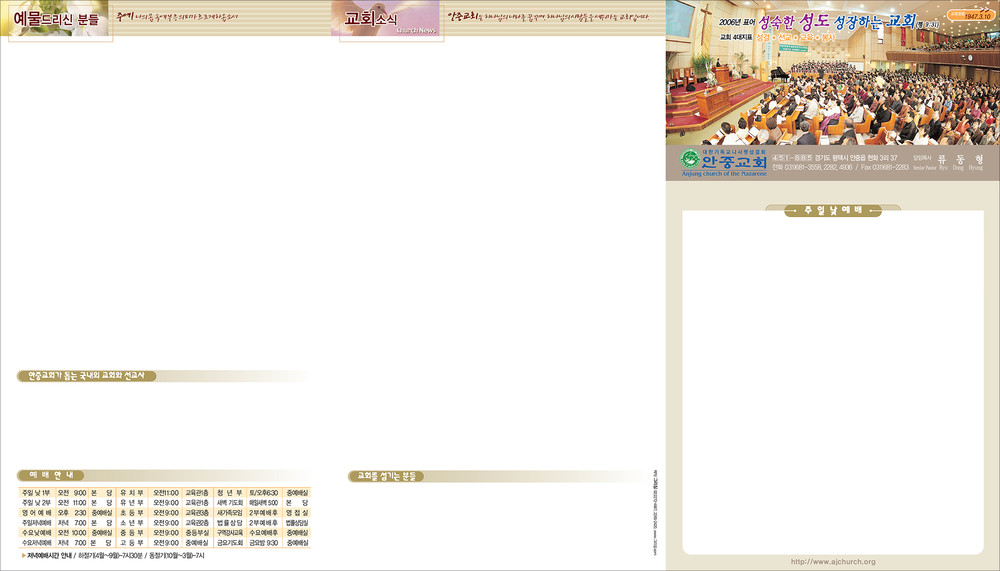Click the 교회를 섬기는 분들 section label
This screenshot has width=1000, height=571.
coord(383,477)
